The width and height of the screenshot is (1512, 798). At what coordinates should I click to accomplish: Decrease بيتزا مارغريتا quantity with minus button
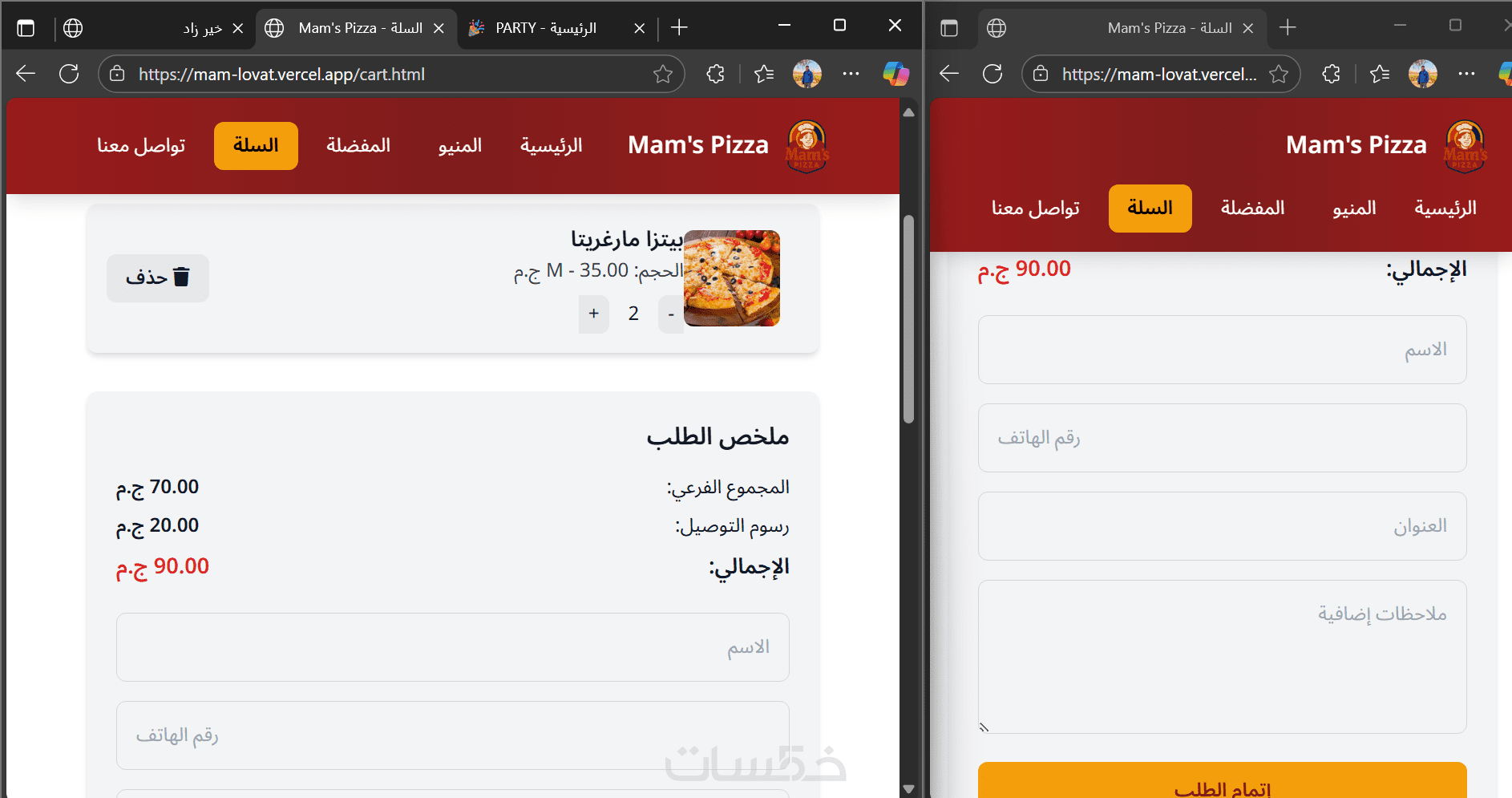(671, 314)
